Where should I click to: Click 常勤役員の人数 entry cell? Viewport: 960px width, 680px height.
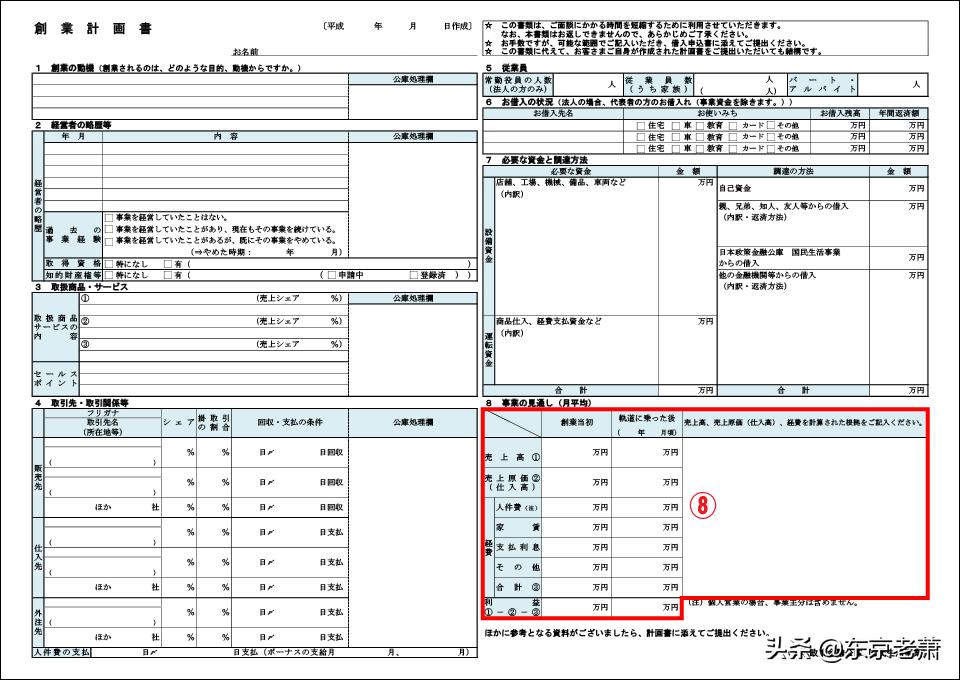587,85
